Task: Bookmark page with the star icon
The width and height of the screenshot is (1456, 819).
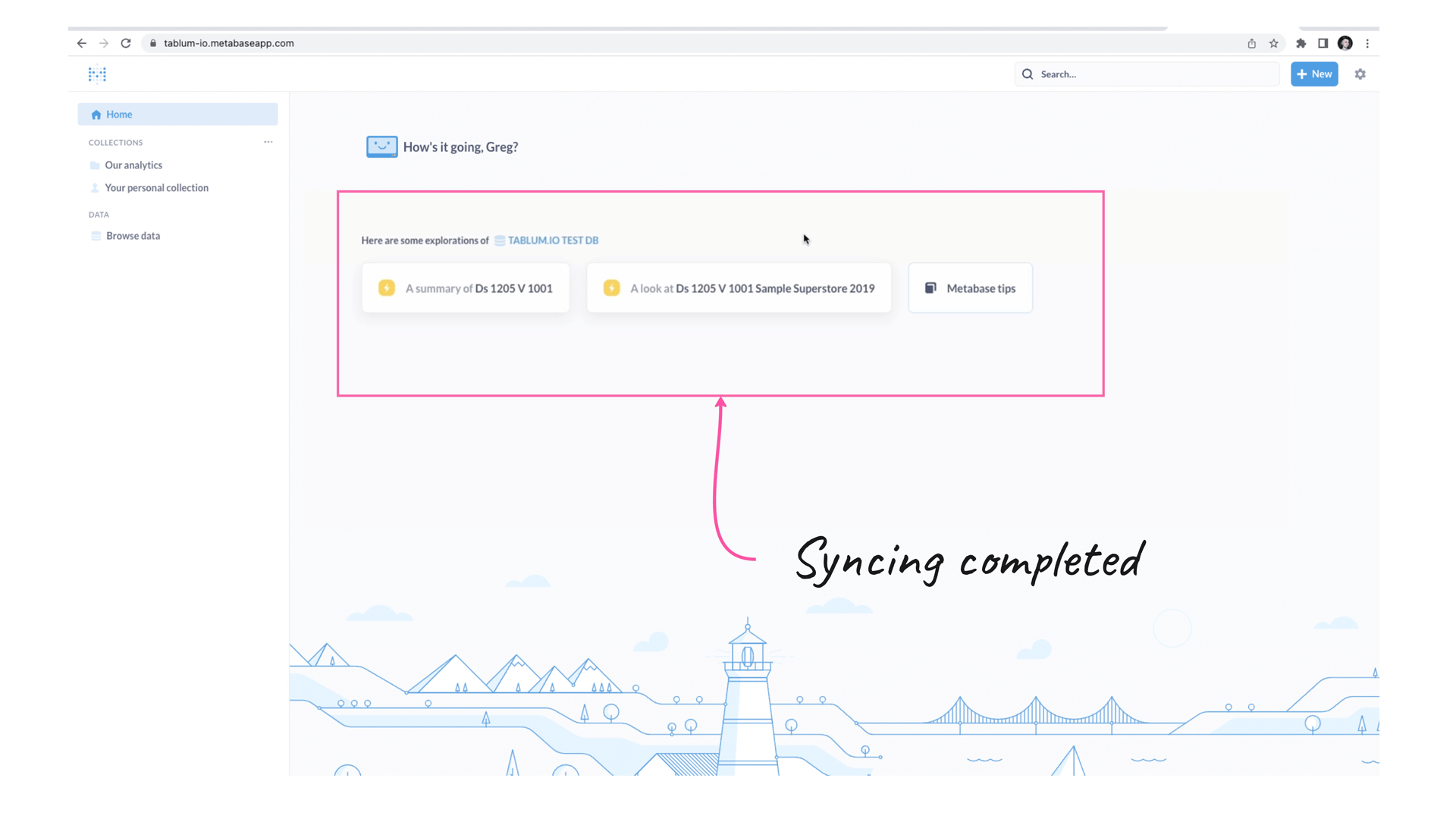Action: [x=1274, y=43]
